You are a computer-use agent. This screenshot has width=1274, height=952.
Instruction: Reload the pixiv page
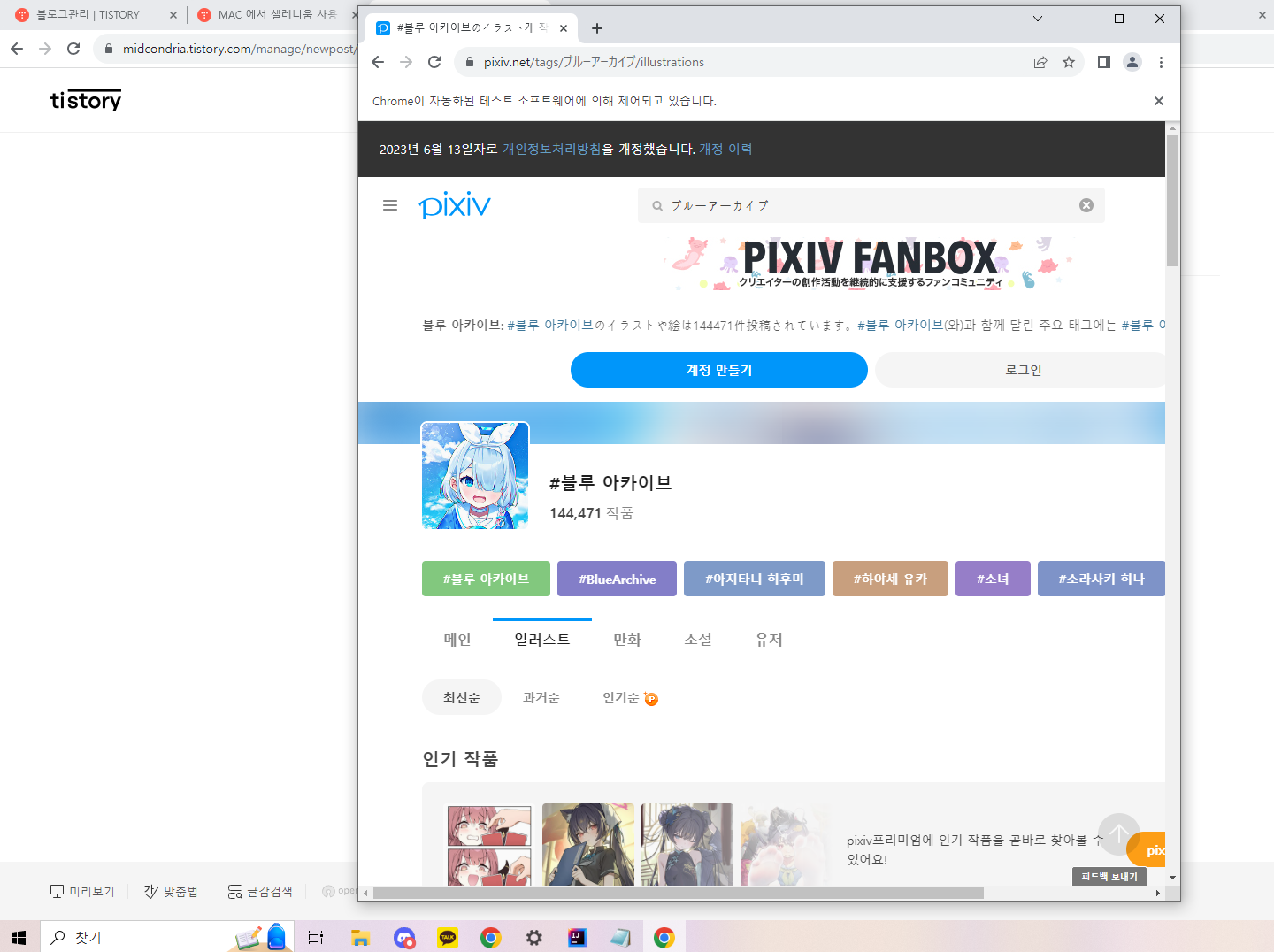point(434,62)
